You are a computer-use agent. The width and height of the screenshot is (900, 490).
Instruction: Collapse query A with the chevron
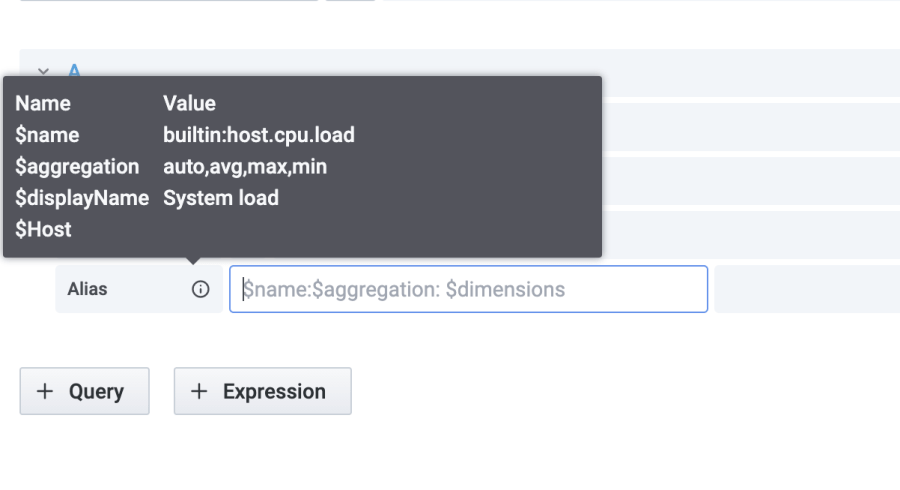tap(43, 70)
